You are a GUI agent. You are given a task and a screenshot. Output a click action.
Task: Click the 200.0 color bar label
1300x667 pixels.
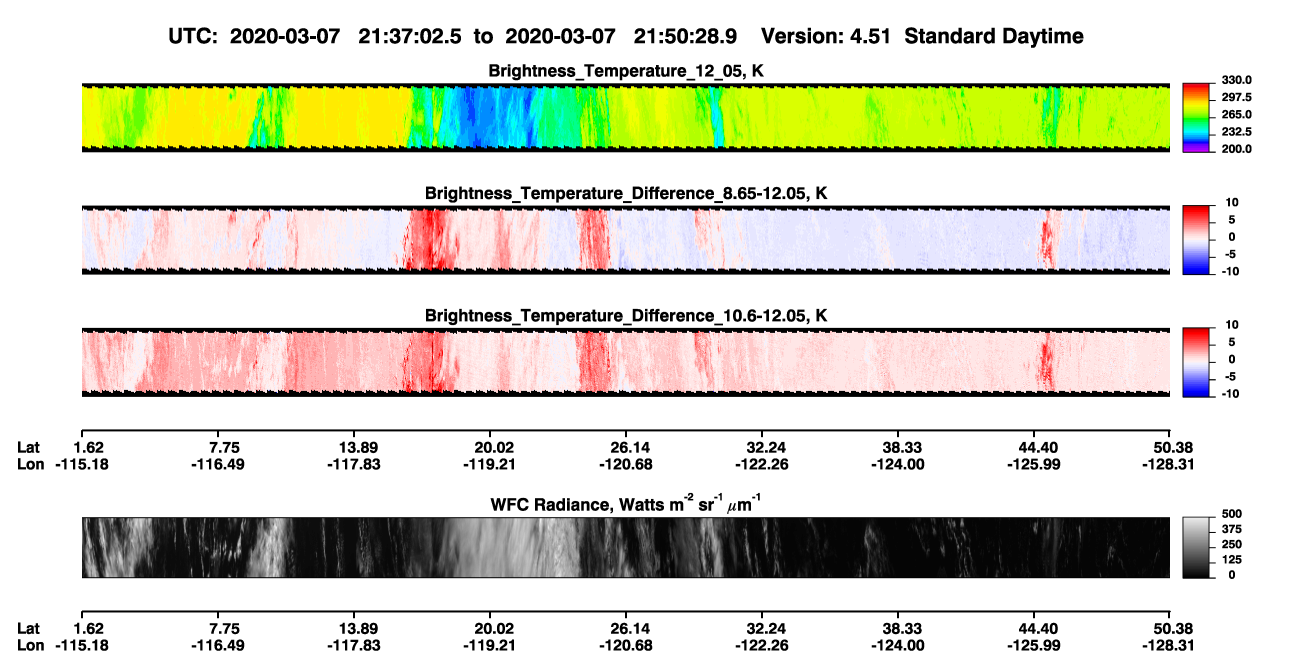(1237, 149)
